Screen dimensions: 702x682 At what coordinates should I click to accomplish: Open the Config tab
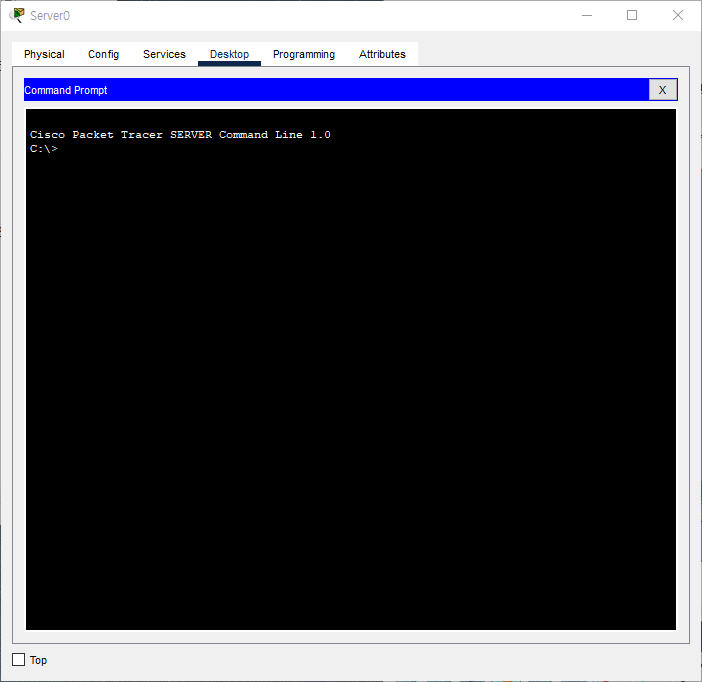tap(103, 54)
